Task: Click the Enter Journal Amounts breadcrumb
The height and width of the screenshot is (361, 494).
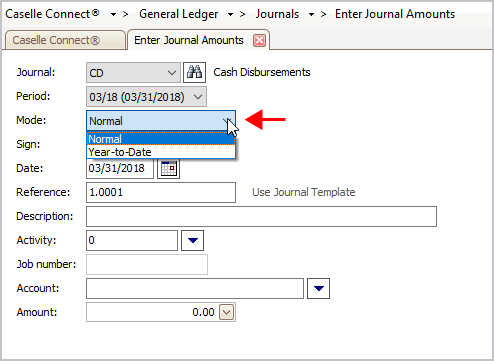Action: point(395,14)
